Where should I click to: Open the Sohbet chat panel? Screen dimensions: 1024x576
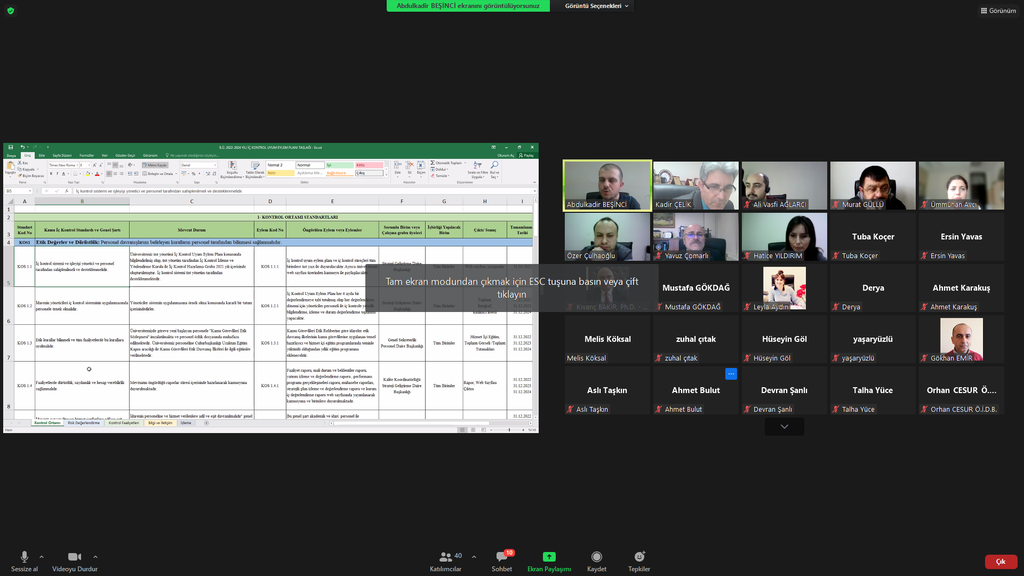[502, 557]
